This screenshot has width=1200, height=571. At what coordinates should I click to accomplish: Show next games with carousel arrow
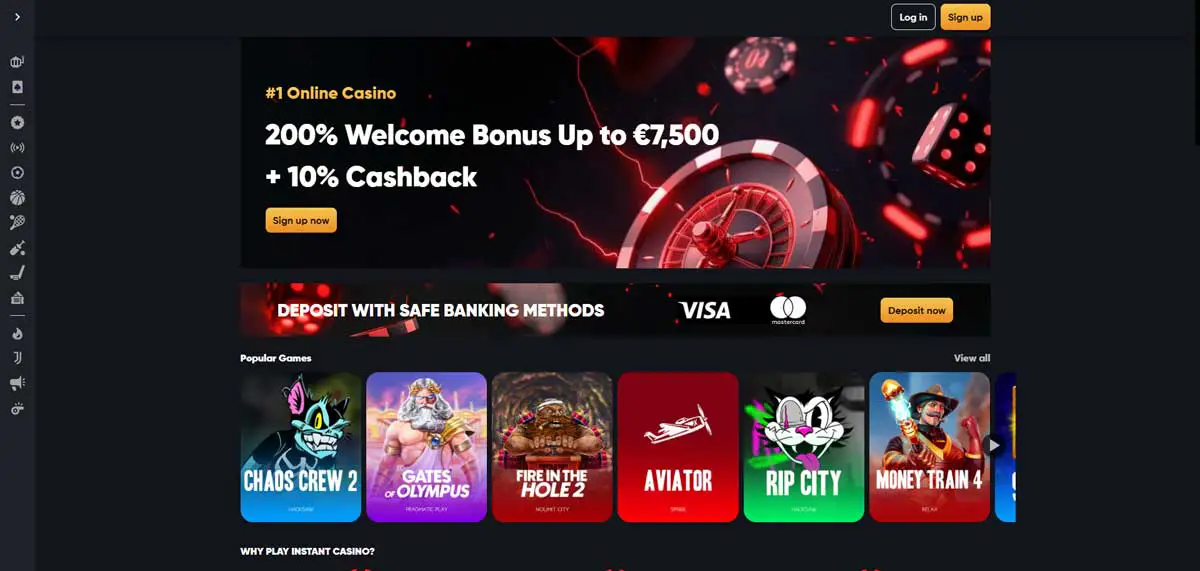tap(993, 445)
